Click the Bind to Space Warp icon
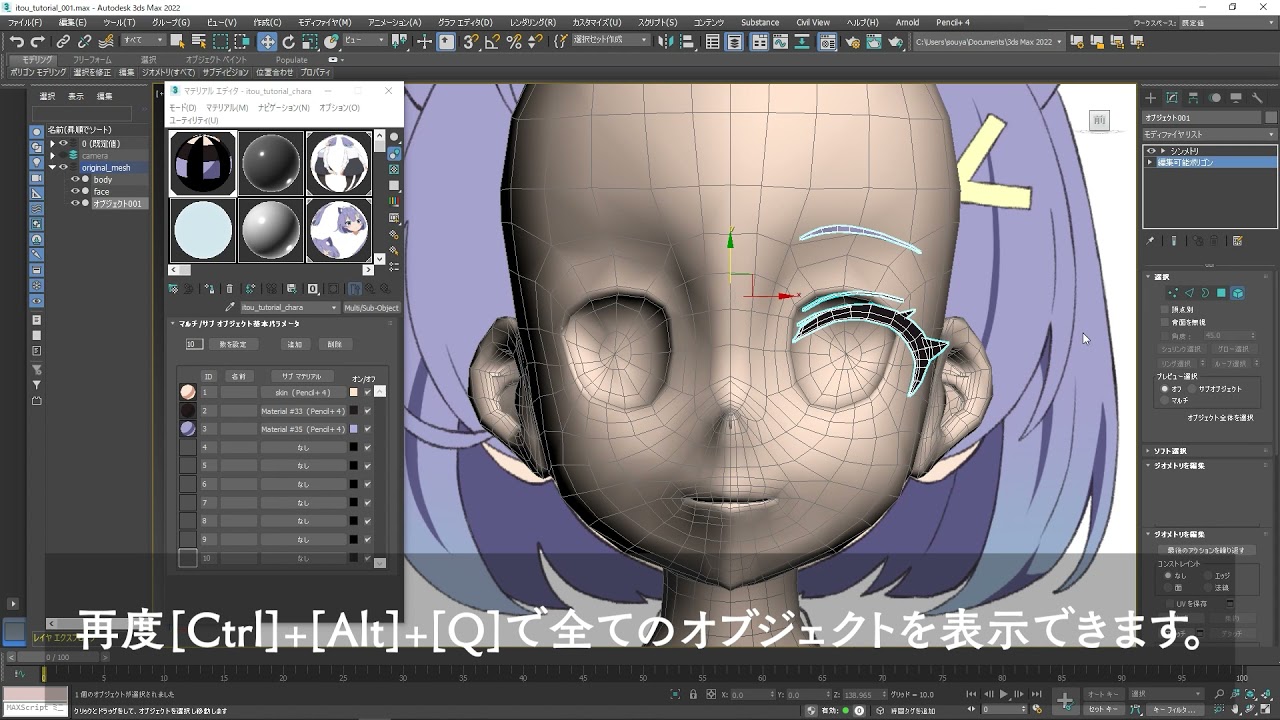Image resolution: width=1280 pixels, height=720 pixels. 105,41
